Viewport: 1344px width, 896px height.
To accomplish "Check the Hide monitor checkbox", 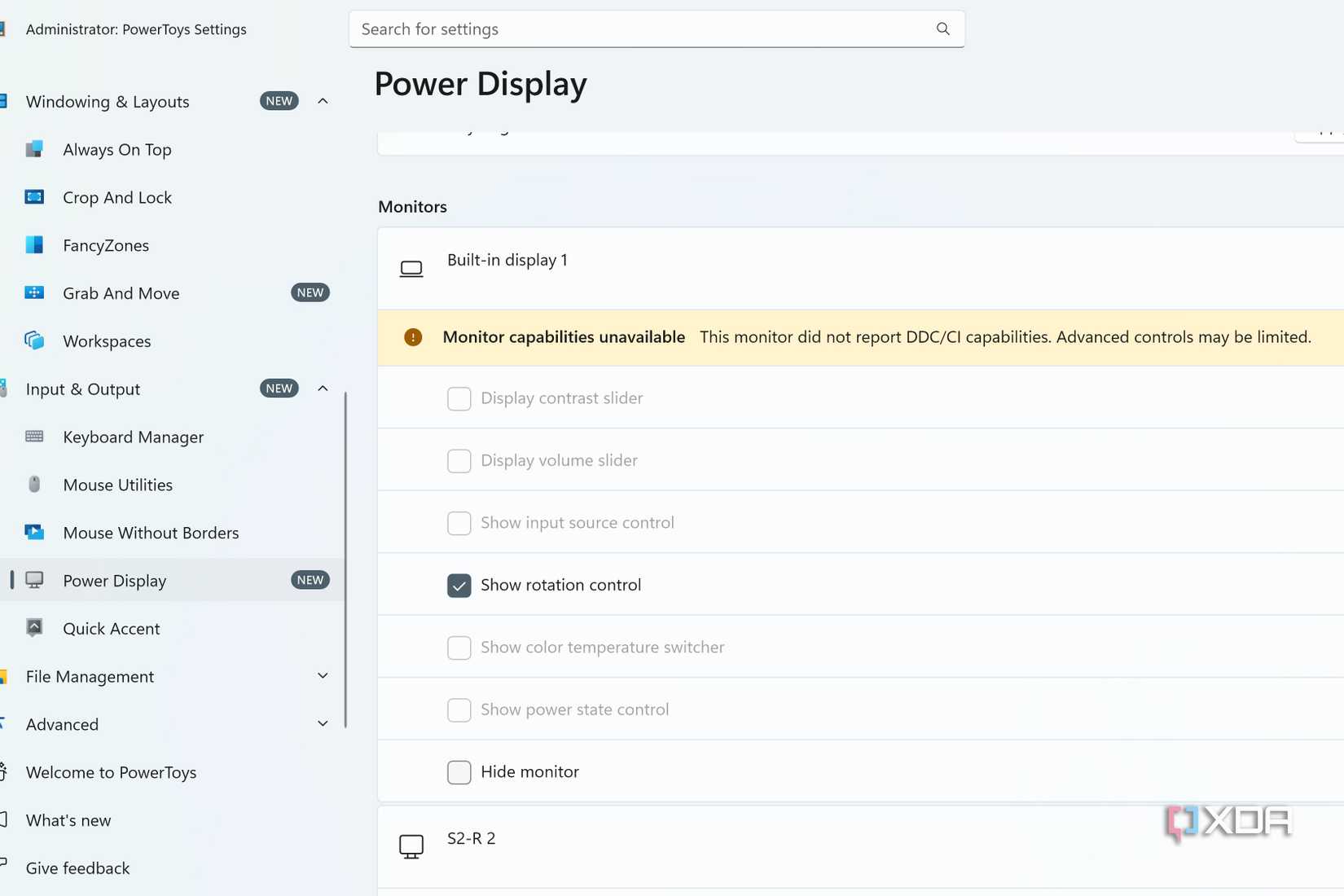I will tap(459, 772).
